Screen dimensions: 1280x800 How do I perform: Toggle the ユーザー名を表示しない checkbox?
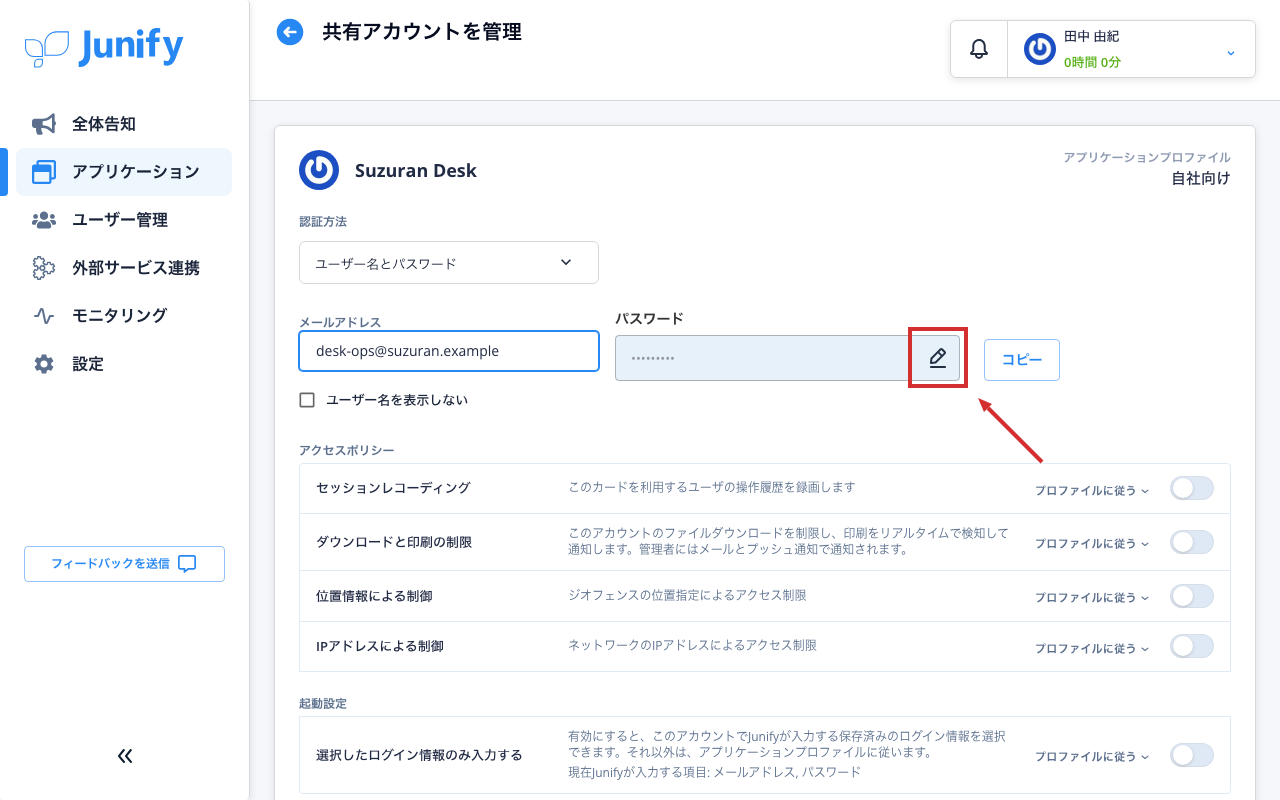tap(307, 400)
